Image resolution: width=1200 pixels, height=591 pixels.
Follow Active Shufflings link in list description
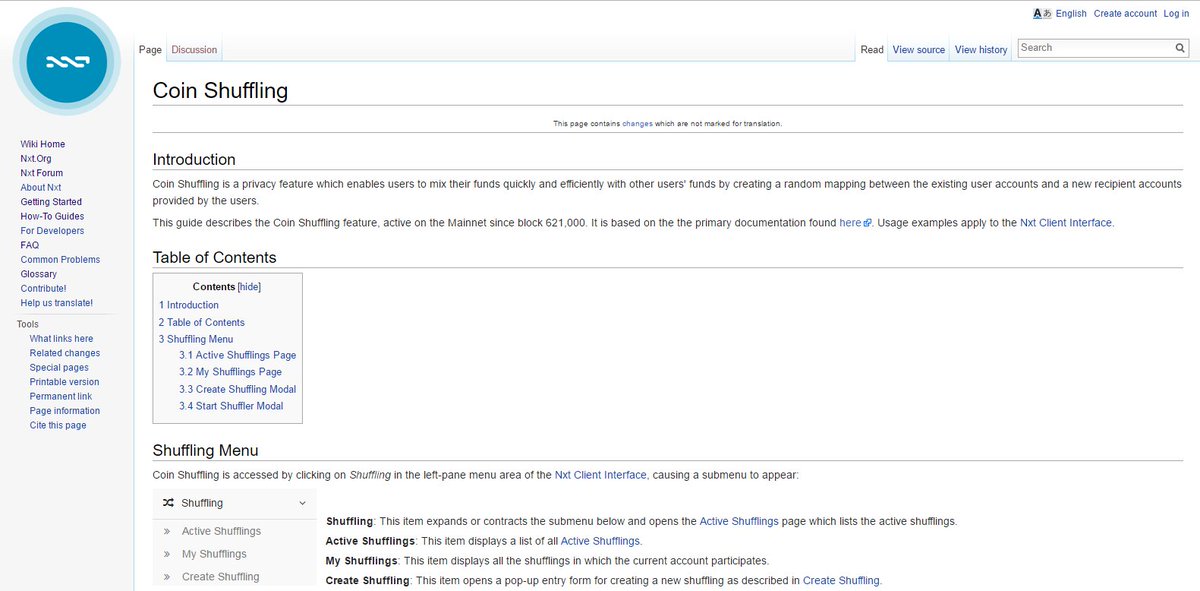click(x=600, y=541)
